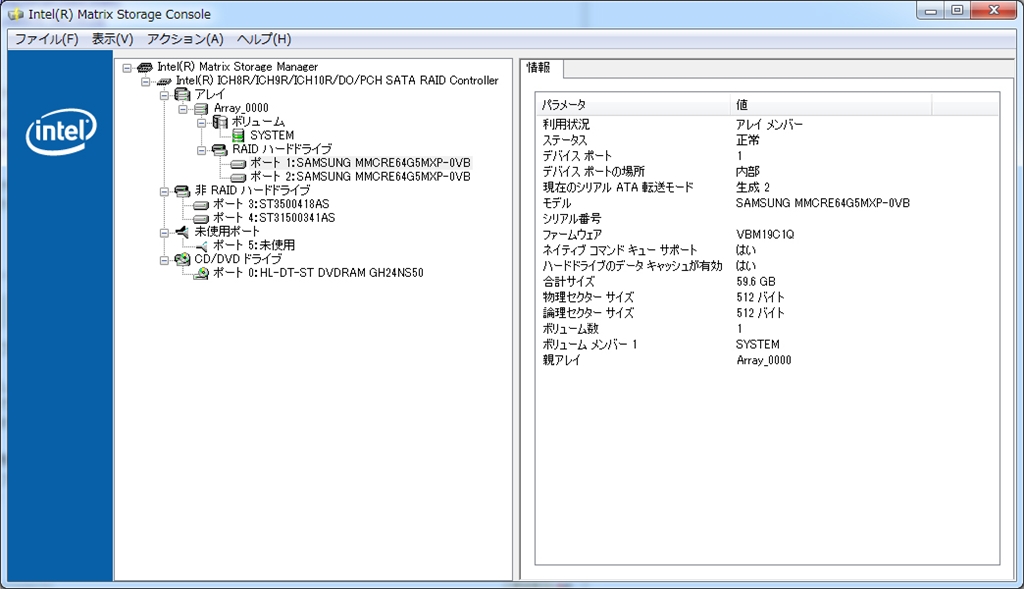The height and width of the screenshot is (589, 1024).
Task: Collapse the SATA RAID Controller node
Action: (x=146, y=81)
